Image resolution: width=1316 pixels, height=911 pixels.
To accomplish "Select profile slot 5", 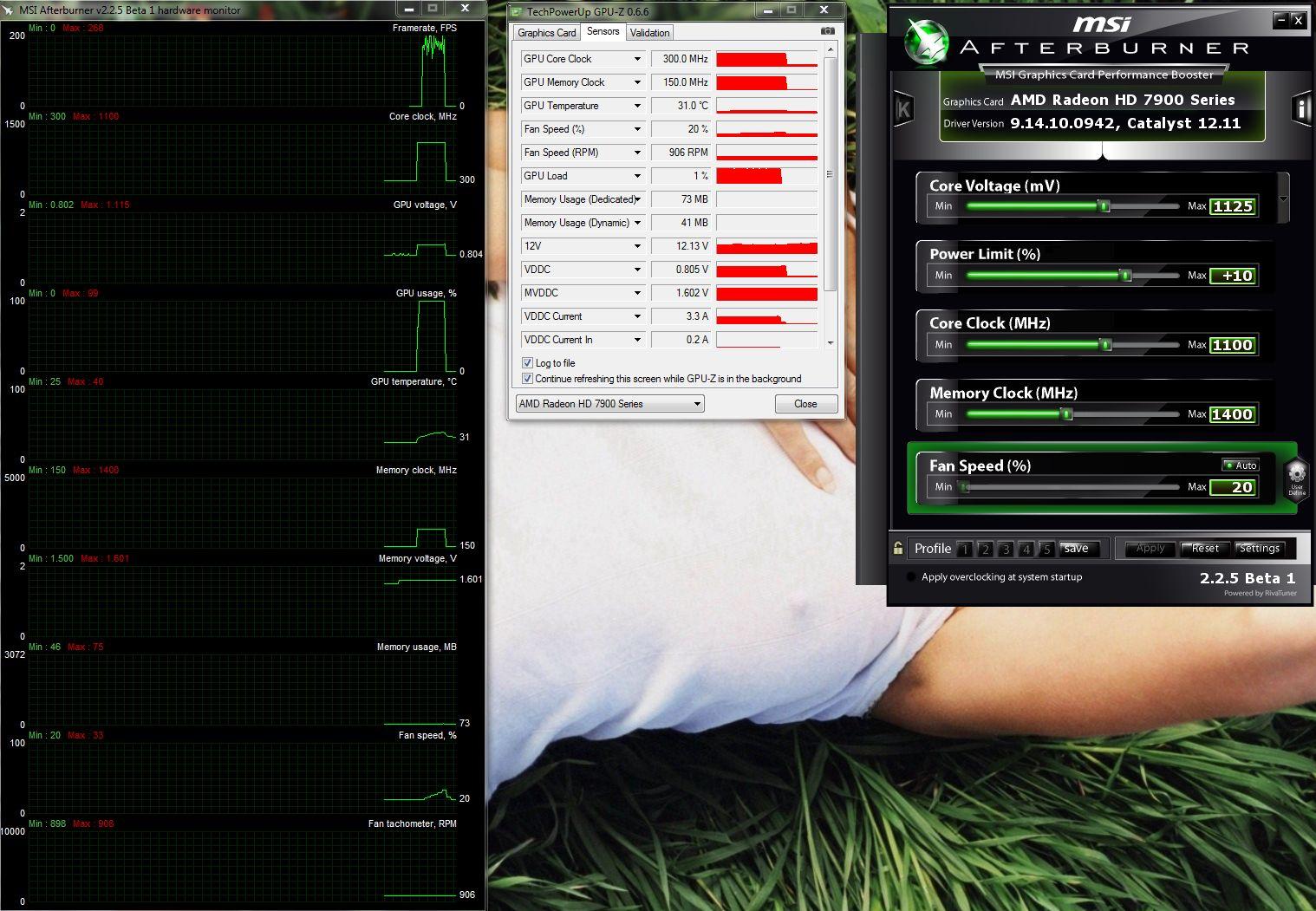I will (1046, 549).
